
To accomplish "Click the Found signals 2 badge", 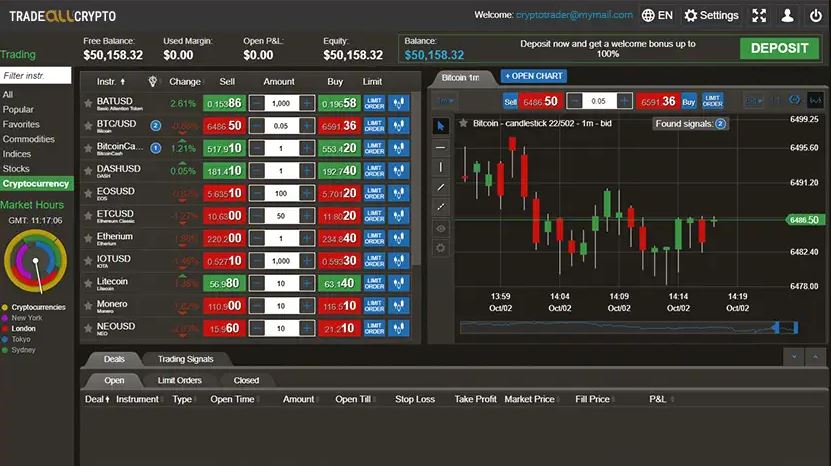I will point(691,124).
